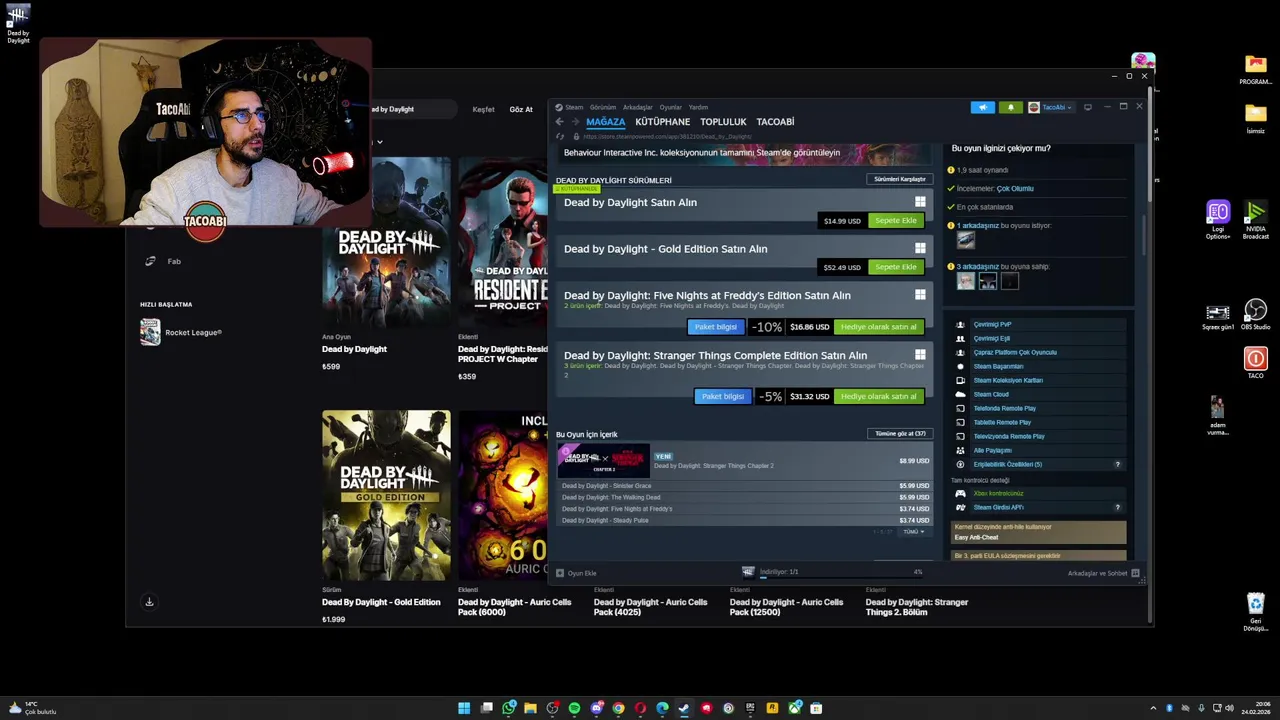
Task: Click '3 arkadaşınız' owners link
Action: [x=978, y=267]
